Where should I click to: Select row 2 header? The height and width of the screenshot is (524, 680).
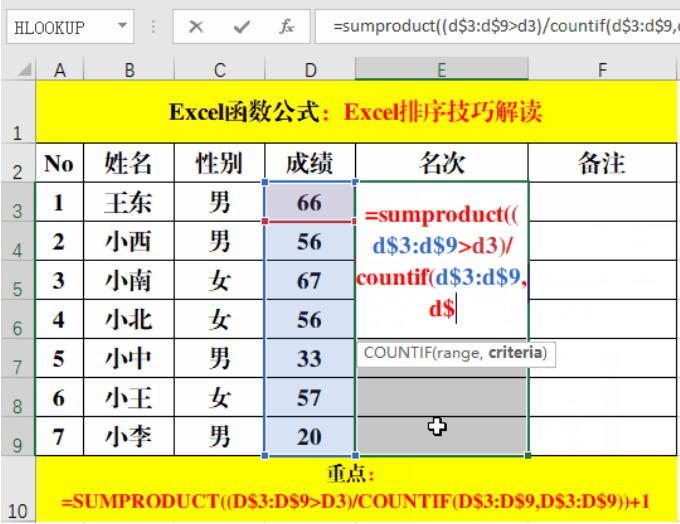pos(17,163)
